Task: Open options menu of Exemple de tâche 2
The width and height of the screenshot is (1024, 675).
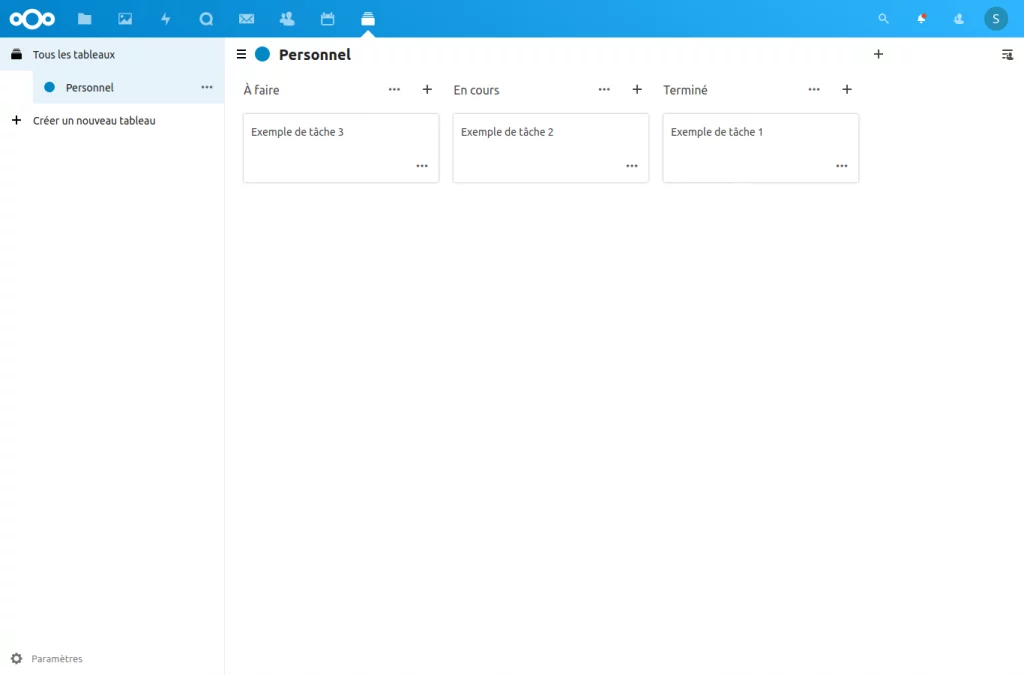Action: click(632, 166)
